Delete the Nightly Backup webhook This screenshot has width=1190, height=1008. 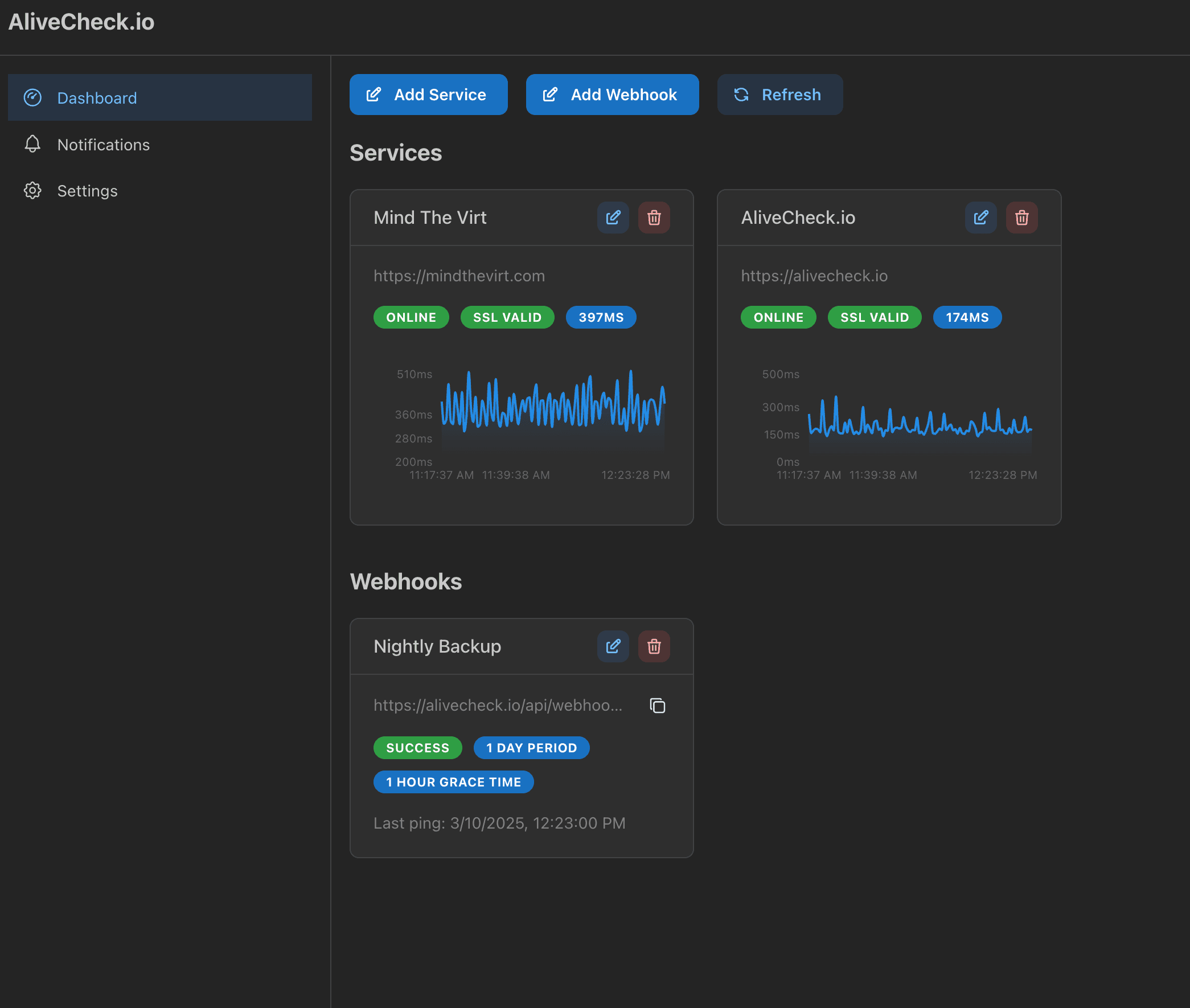[x=654, y=646]
